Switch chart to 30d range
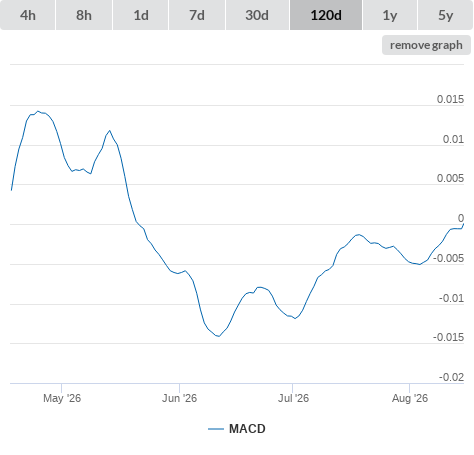This screenshot has height=455, width=474. tap(257, 15)
